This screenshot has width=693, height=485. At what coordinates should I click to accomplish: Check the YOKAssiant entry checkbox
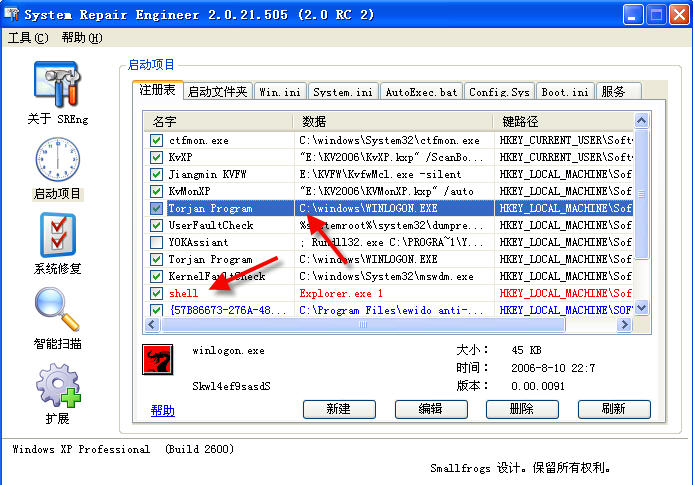(156, 242)
